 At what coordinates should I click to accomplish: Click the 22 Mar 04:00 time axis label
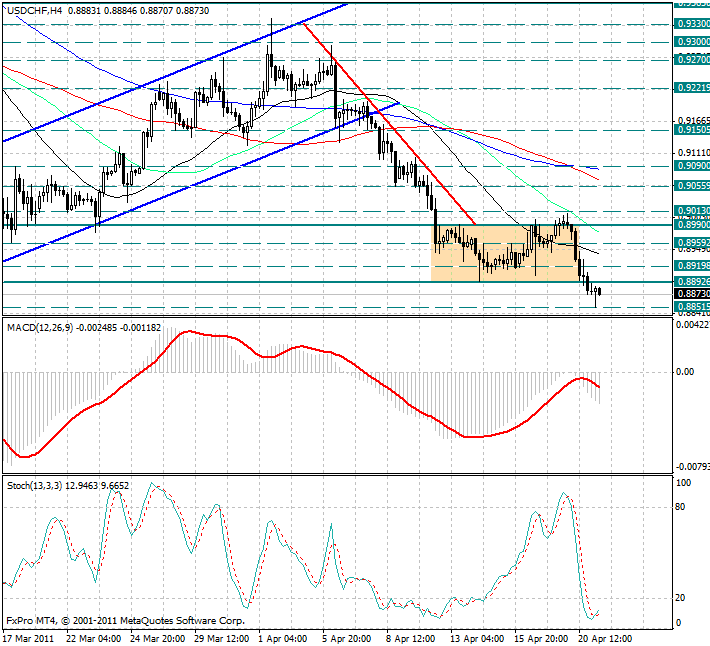pyautogui.click(x=94, y=639)
